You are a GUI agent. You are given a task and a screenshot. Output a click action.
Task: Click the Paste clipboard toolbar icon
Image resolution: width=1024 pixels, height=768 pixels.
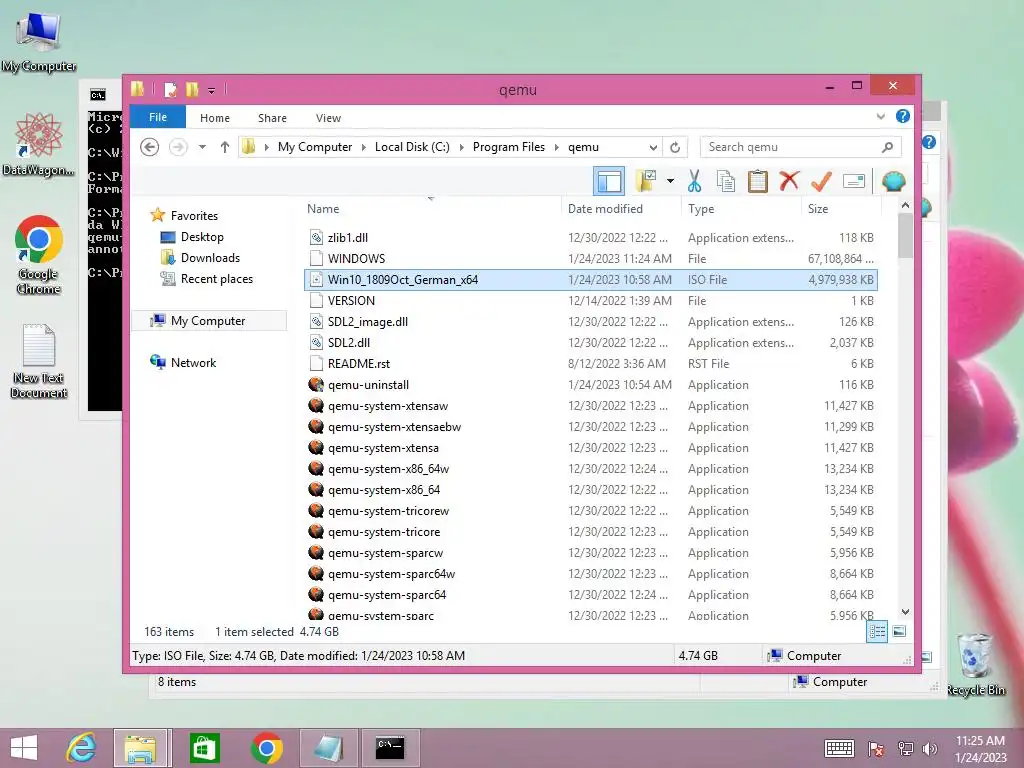(758, 181)
